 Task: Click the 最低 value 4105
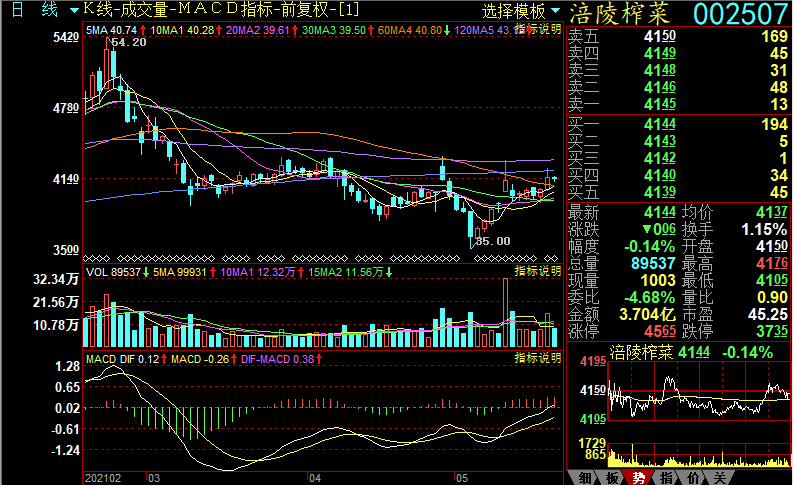772,281
